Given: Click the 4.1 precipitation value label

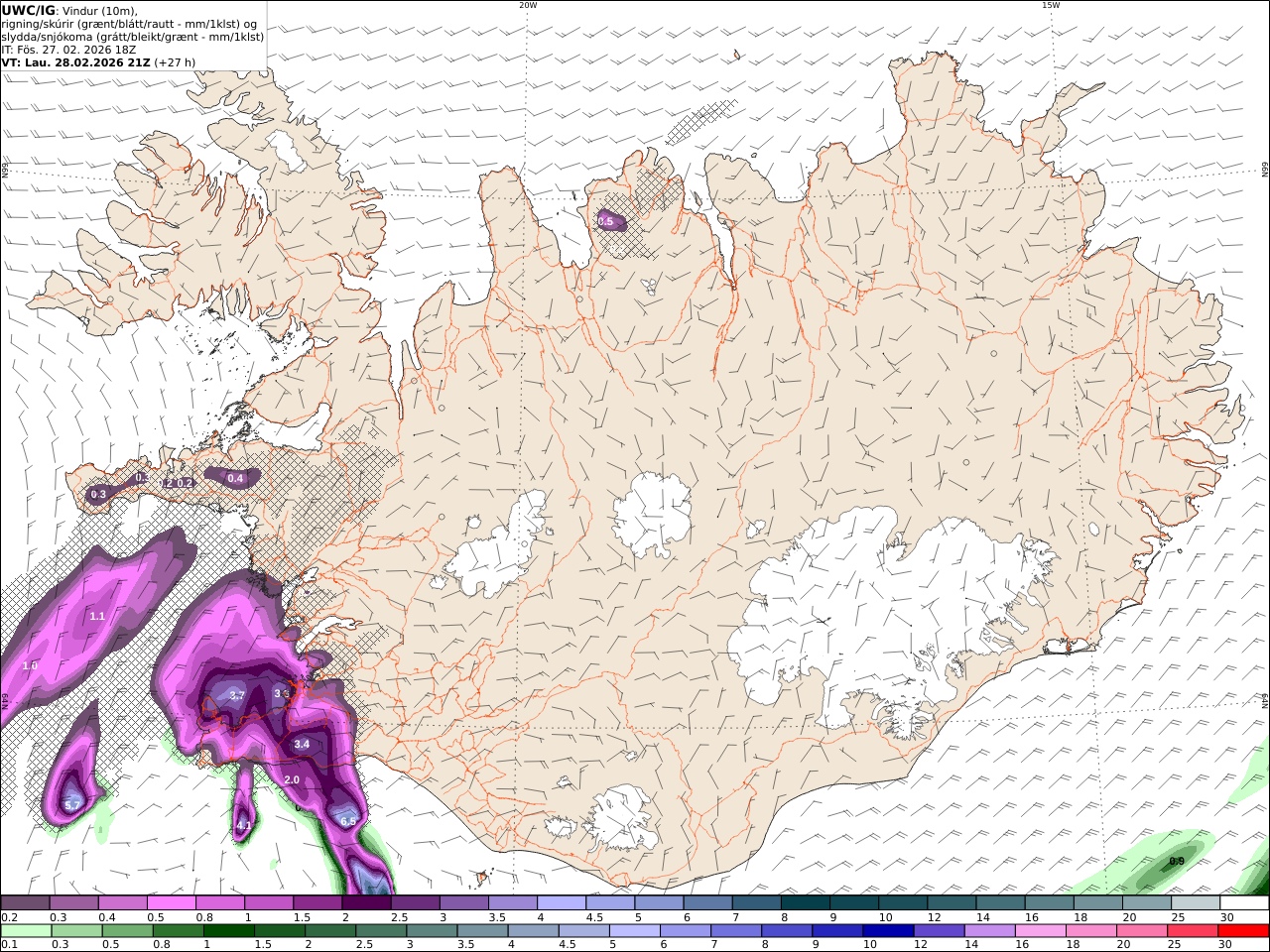Looking at the screenshot, I should tap(244, 824).
